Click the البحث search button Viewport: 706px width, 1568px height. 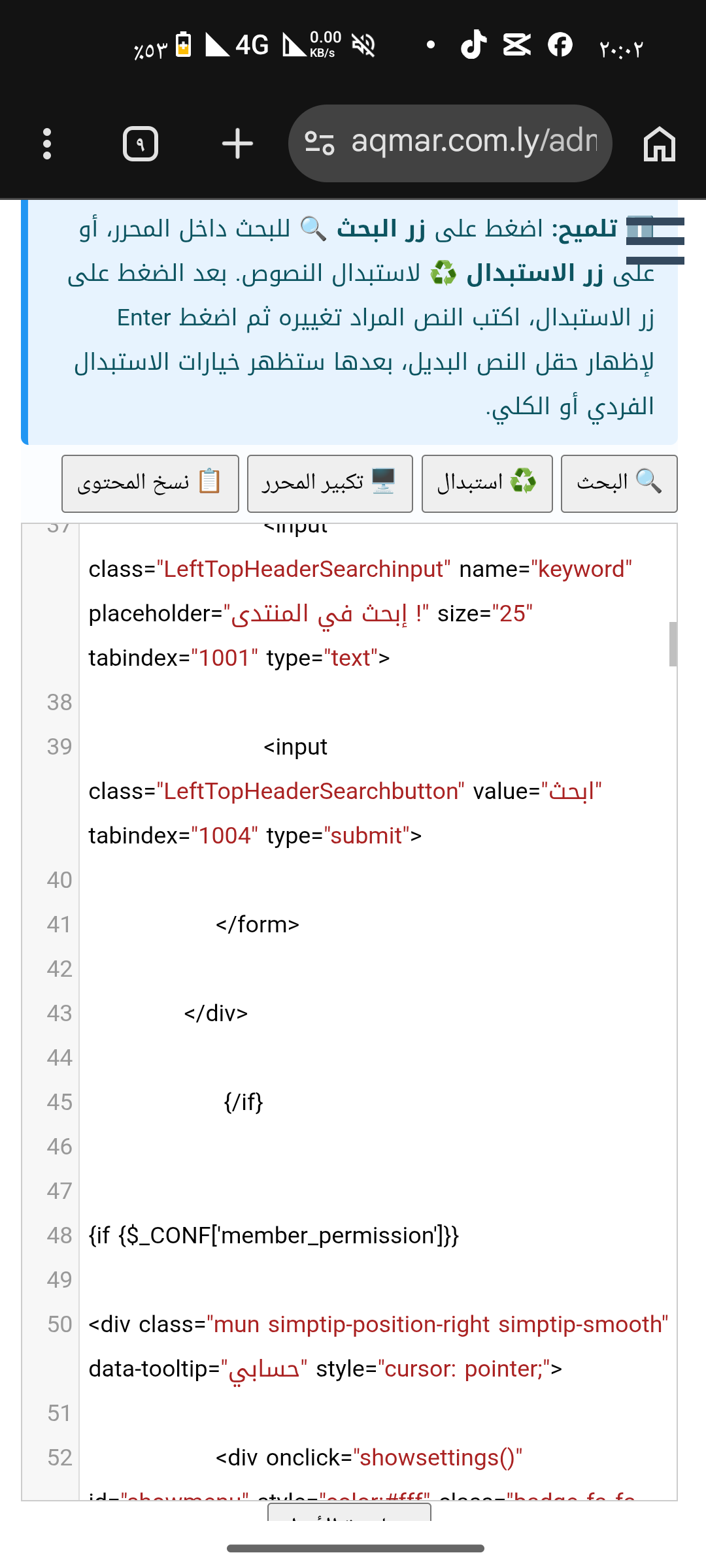point(619,483)
